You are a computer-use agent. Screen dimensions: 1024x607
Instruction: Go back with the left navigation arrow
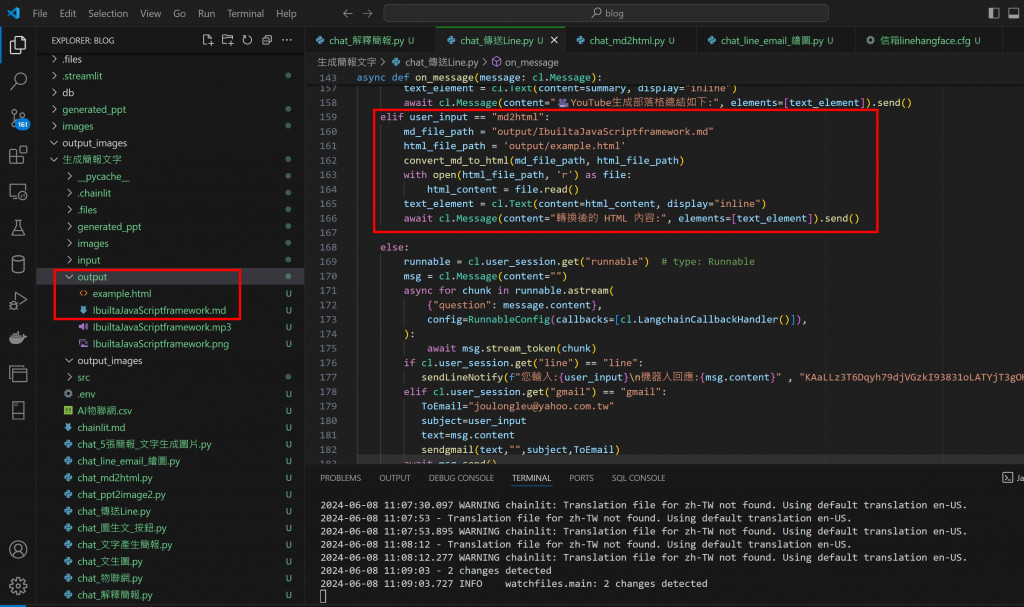pyautogui.click(x=347, y=13)
